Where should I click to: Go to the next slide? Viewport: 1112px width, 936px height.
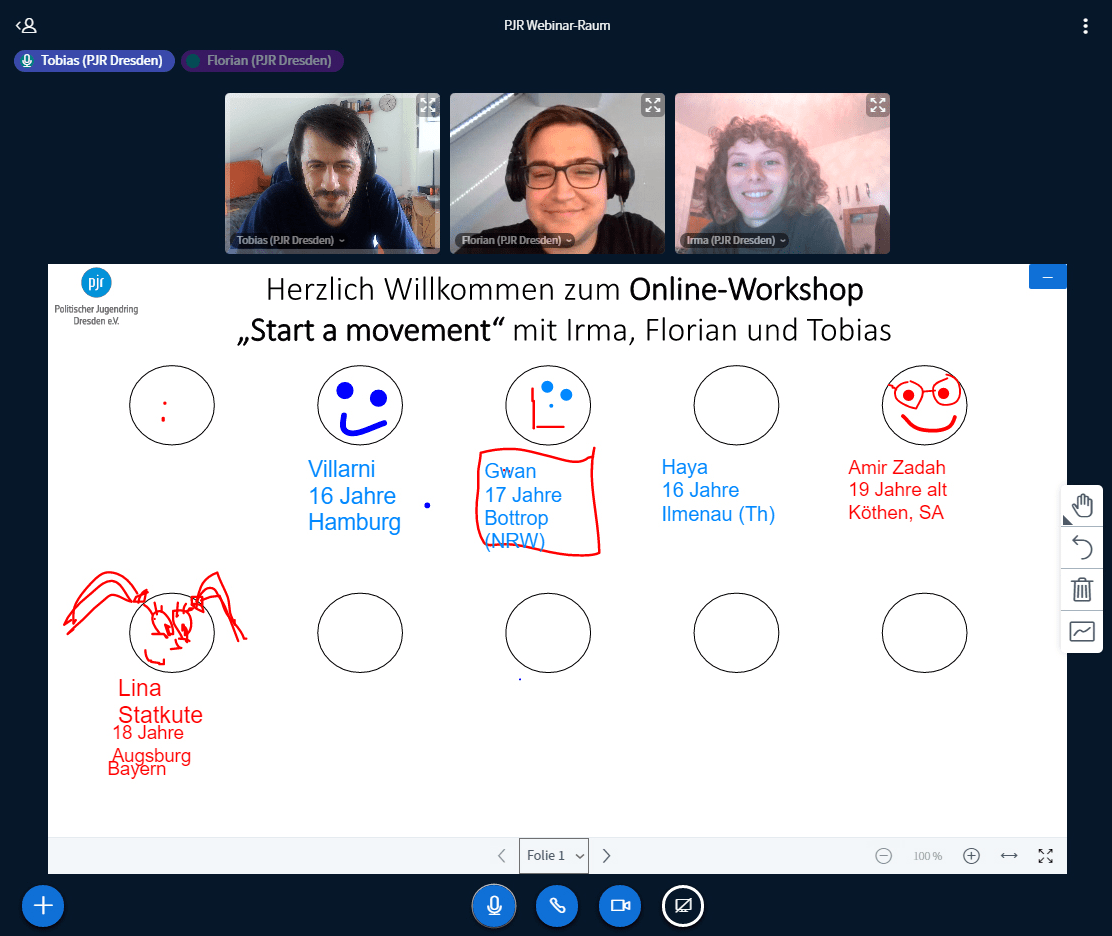(x=606, y=856)
